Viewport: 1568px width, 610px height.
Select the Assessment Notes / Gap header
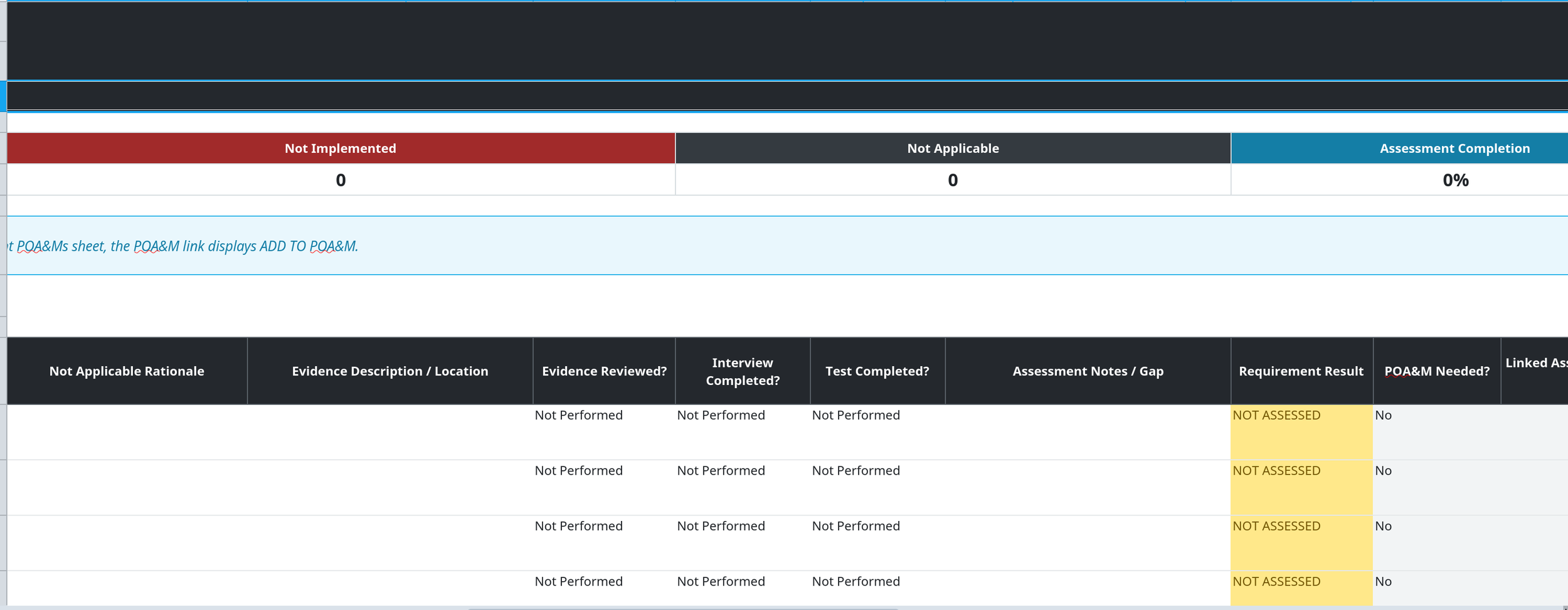pyautogui.click(x=1088, y=371)
